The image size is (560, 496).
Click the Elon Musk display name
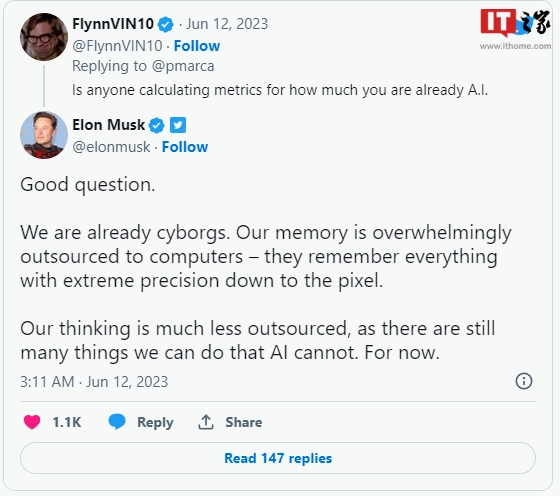[109, 125]
